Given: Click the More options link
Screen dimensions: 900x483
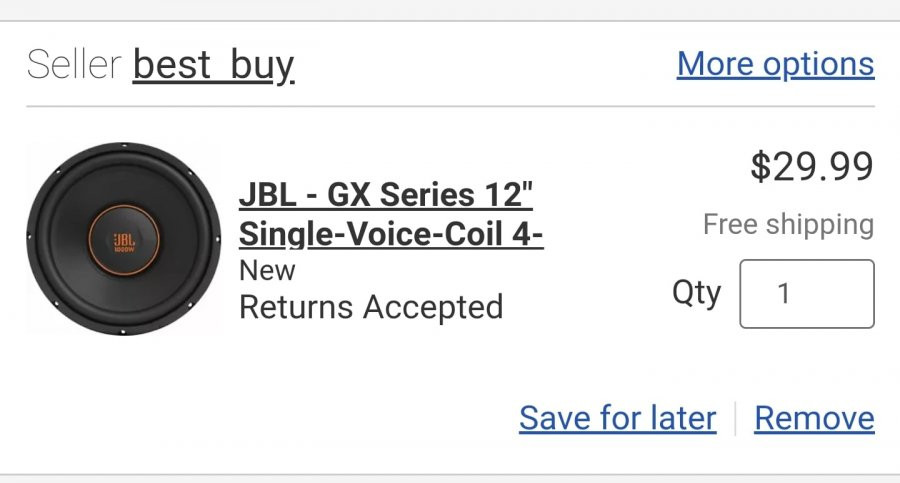Looking at the screenshot, I should coord(775,64).
